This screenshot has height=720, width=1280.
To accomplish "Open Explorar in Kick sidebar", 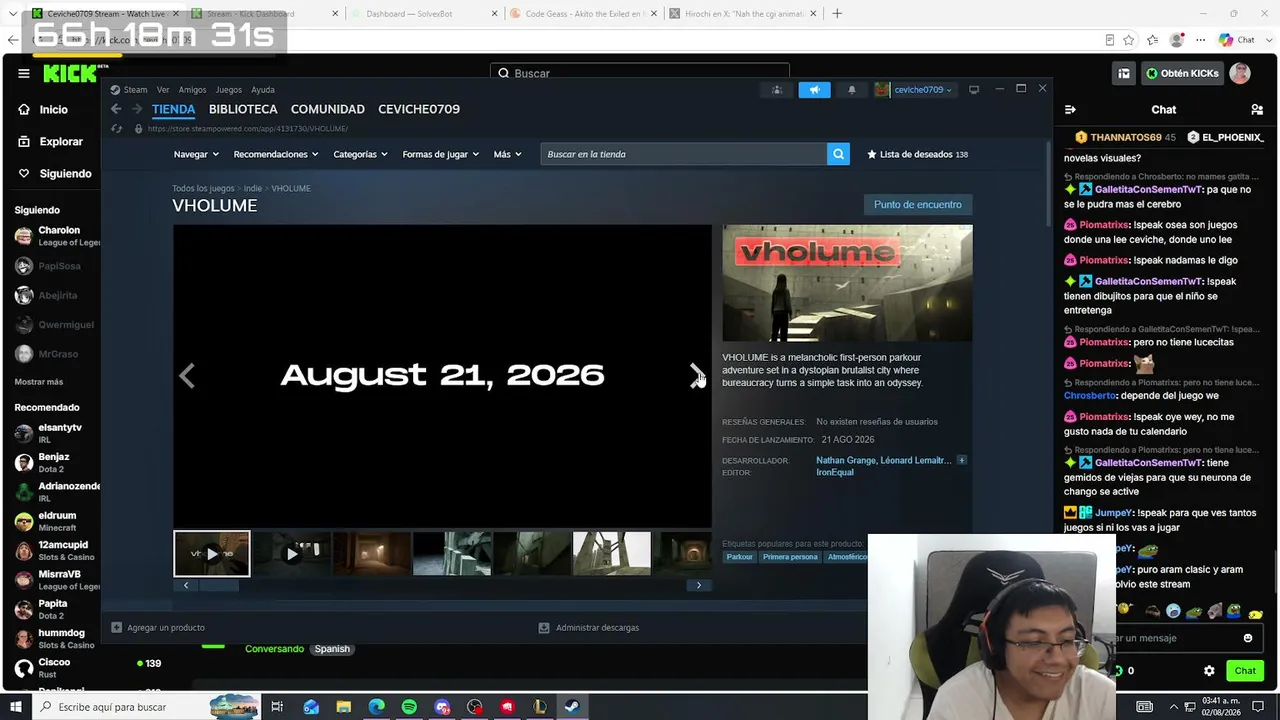I will click(x=50, y=142).
